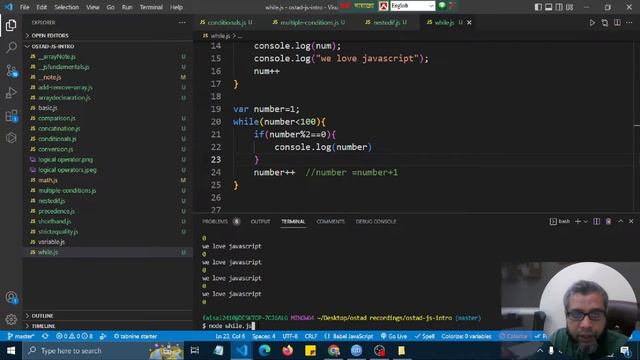Screen dimensions: 640x360
Task: Toggle bottom panel layout icon
Action: tap(549, 7)
